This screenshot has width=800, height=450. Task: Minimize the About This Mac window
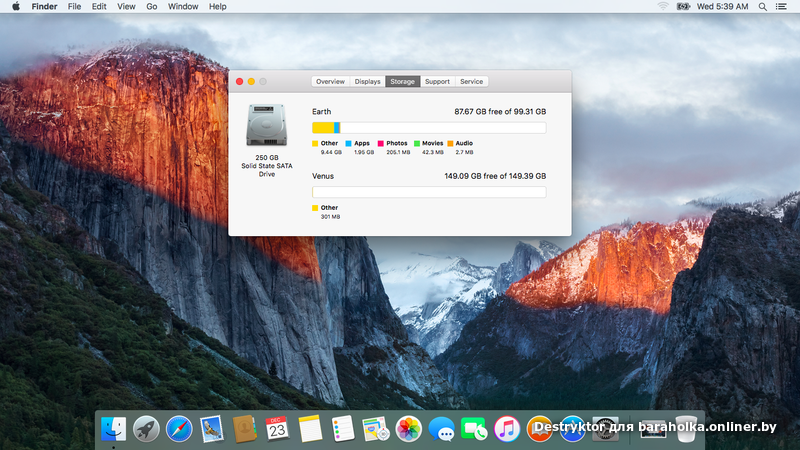(x=251, y=82)
